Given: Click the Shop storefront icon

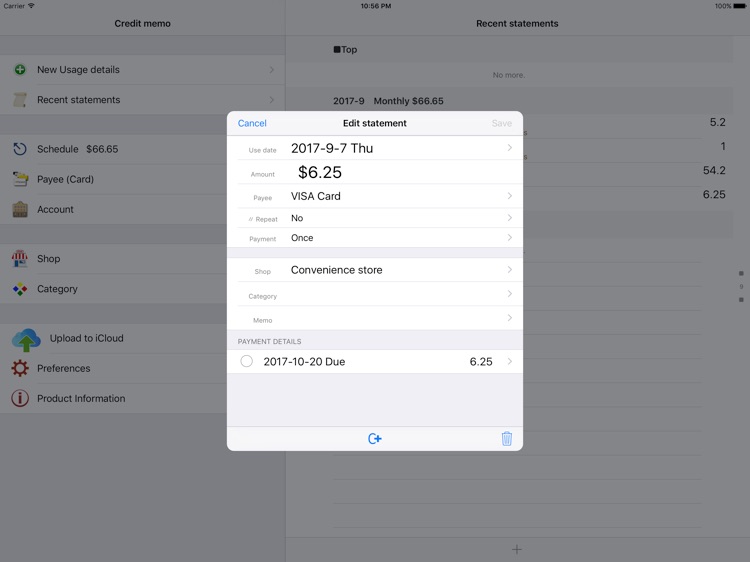Looking at the screenshot, I should point(20,259).
